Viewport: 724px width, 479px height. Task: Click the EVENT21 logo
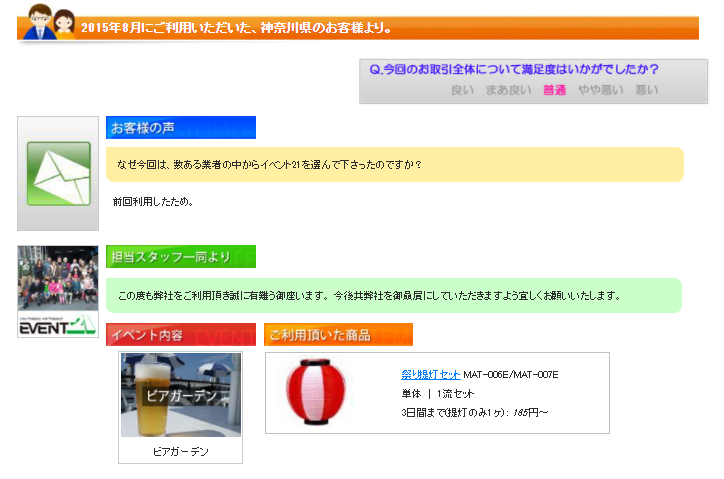coord(58,324)
